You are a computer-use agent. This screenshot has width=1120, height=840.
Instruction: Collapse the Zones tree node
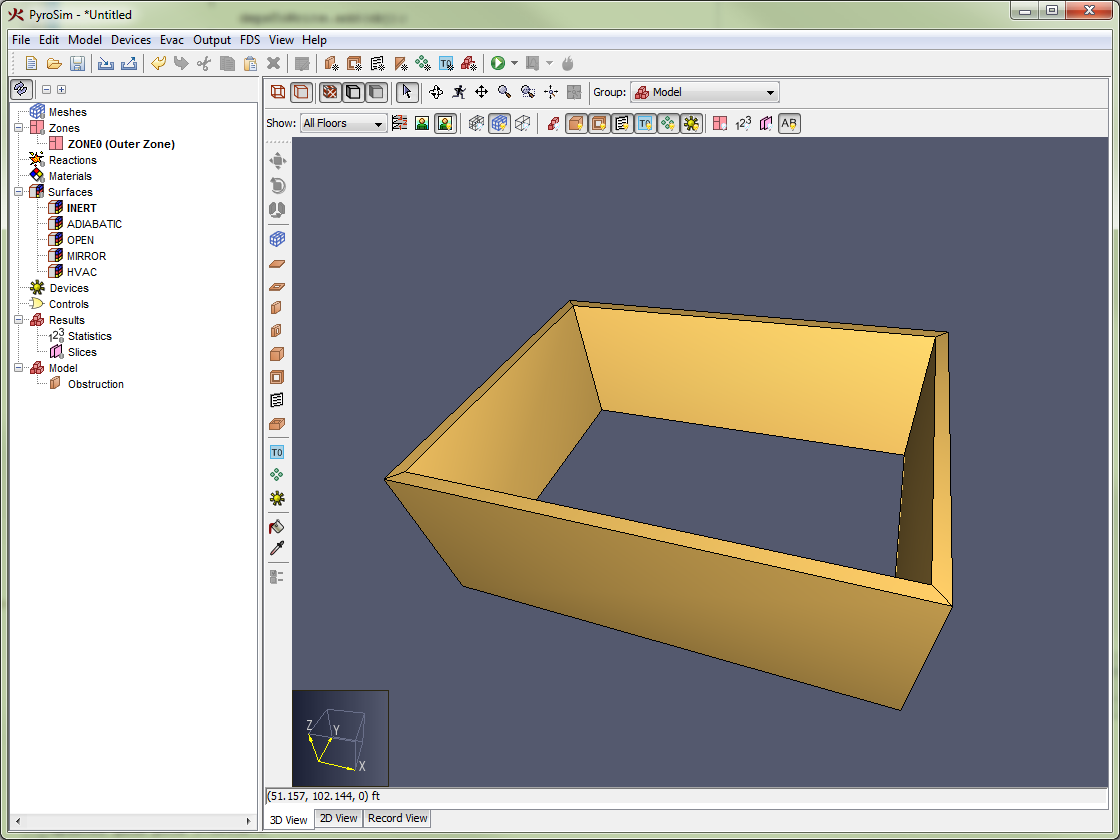point(19,128)
